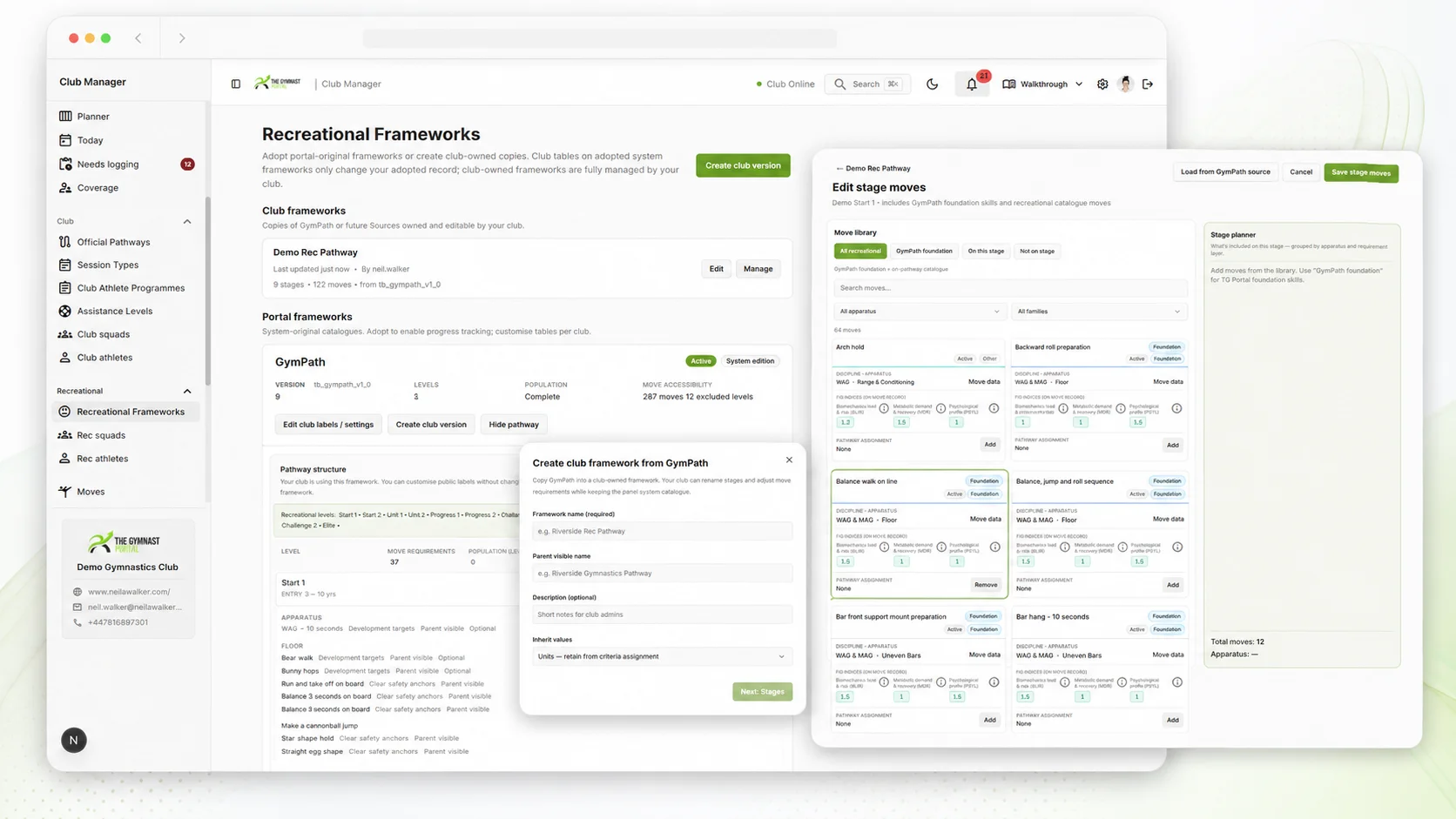Click the logout icon in header
This screenshot has height=819, width=1456.
pos(1148,84)
